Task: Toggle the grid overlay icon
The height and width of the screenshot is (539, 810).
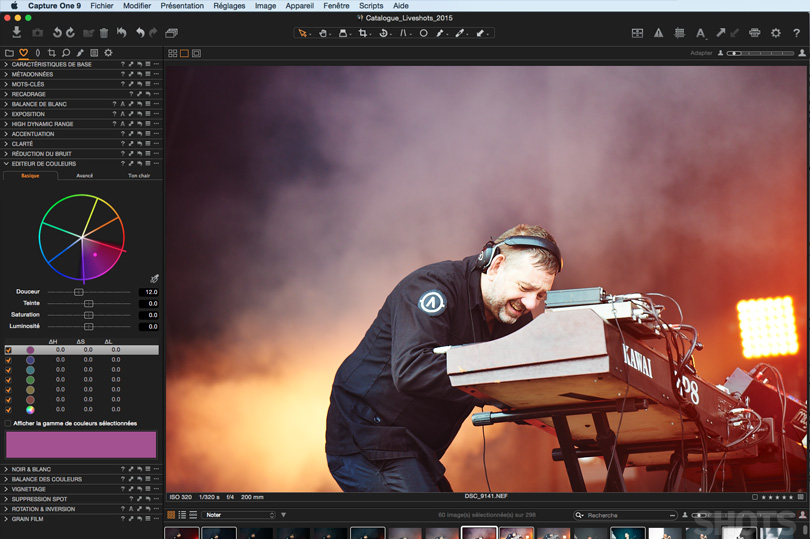Action: tap(679, 33)
